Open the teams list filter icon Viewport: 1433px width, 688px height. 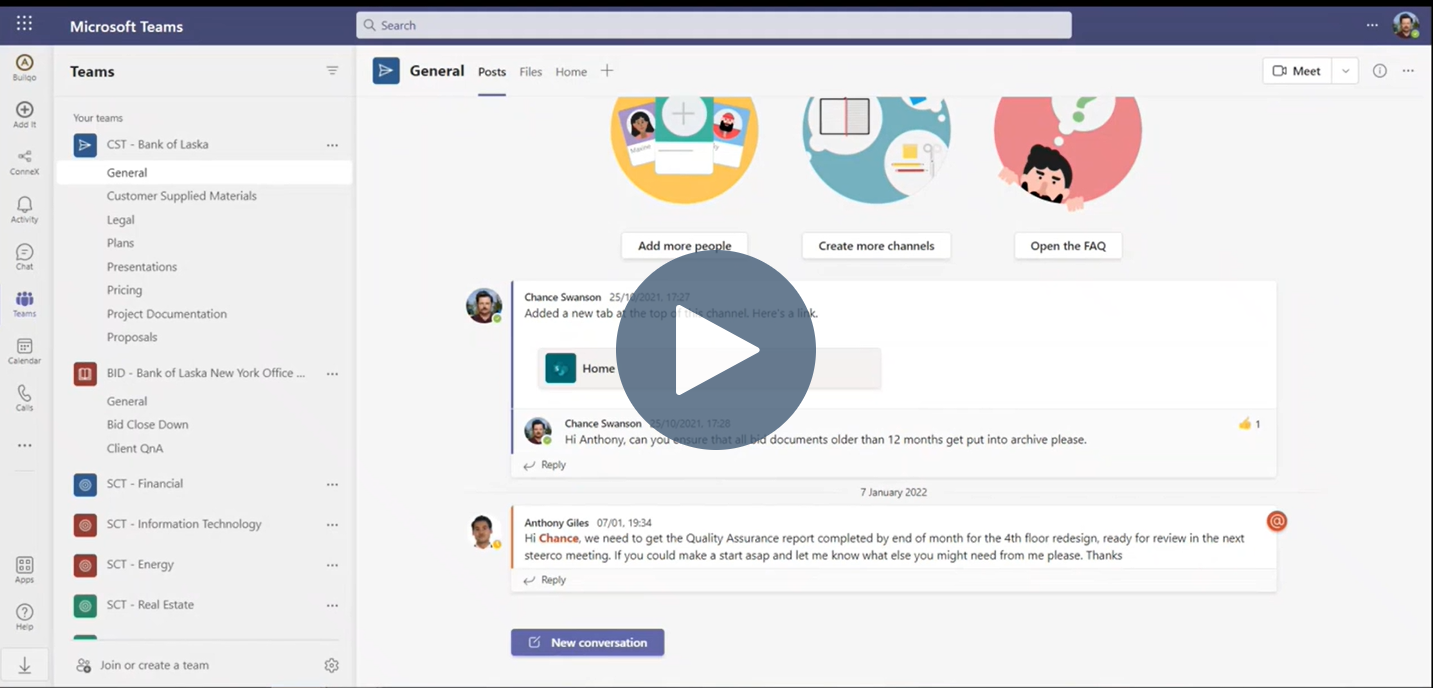[x=332, y=71]
